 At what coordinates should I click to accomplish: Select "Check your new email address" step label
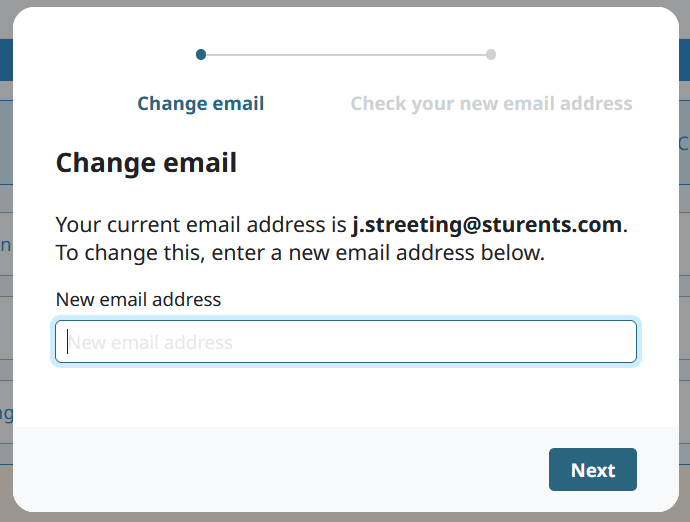491,103
